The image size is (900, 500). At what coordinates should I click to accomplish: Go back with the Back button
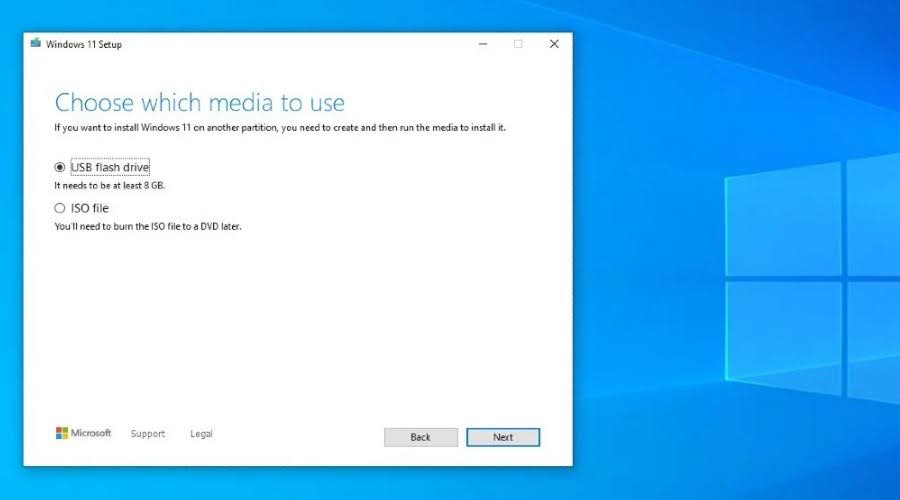click(421, 437)
